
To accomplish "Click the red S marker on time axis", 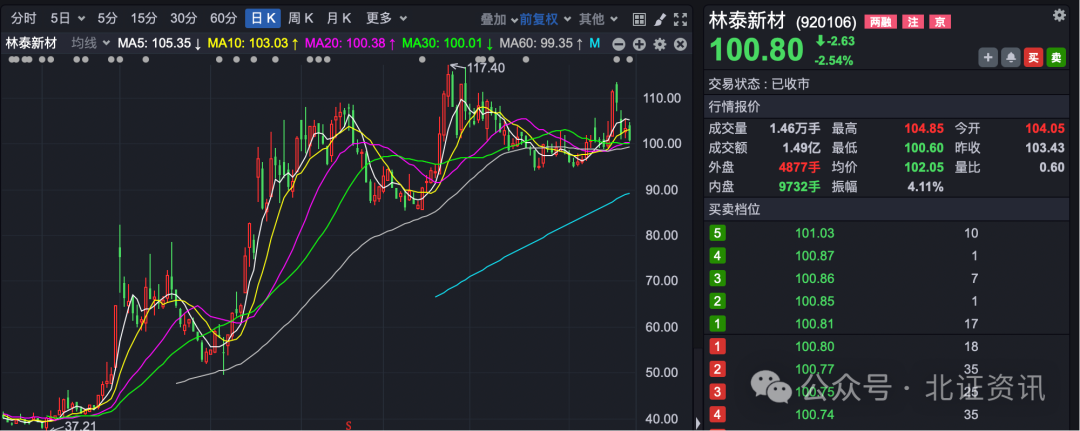I will [x=349, y=425].
